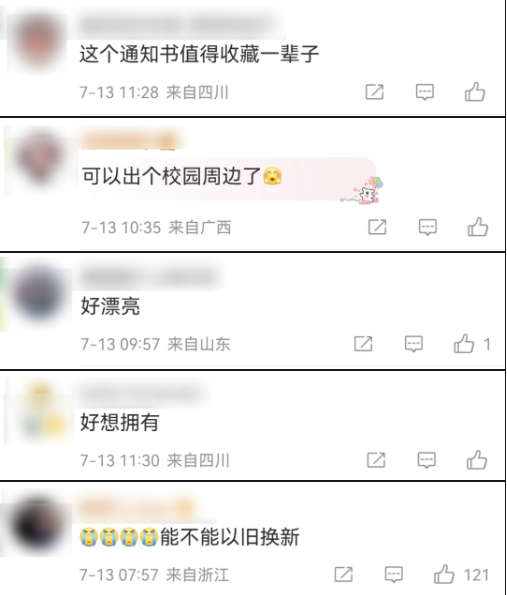This screenshot has width=507, height=595.
Task: Like the 校园周边 comment from 广西
Action: (x=477, y=227)
